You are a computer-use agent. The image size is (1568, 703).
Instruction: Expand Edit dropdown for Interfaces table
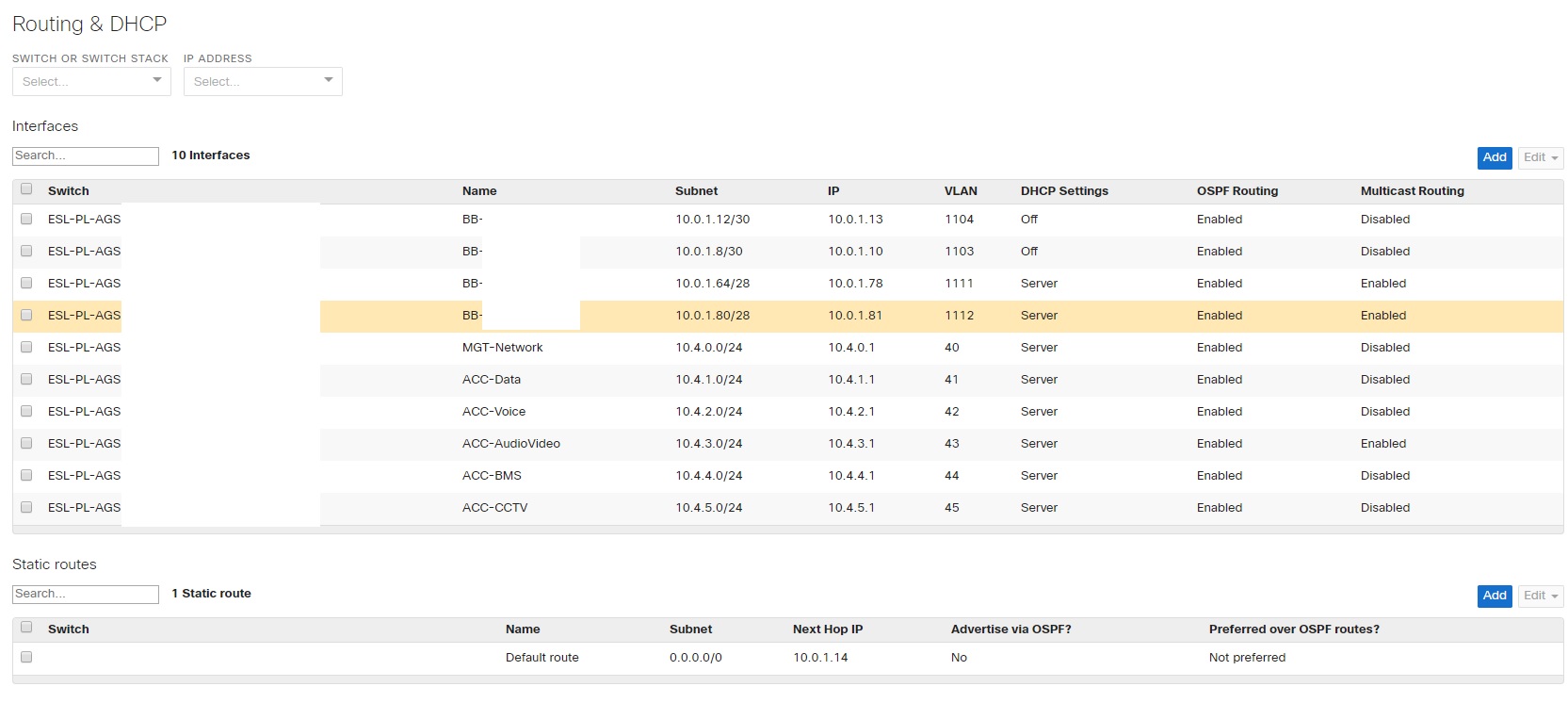click(1540, 157)
